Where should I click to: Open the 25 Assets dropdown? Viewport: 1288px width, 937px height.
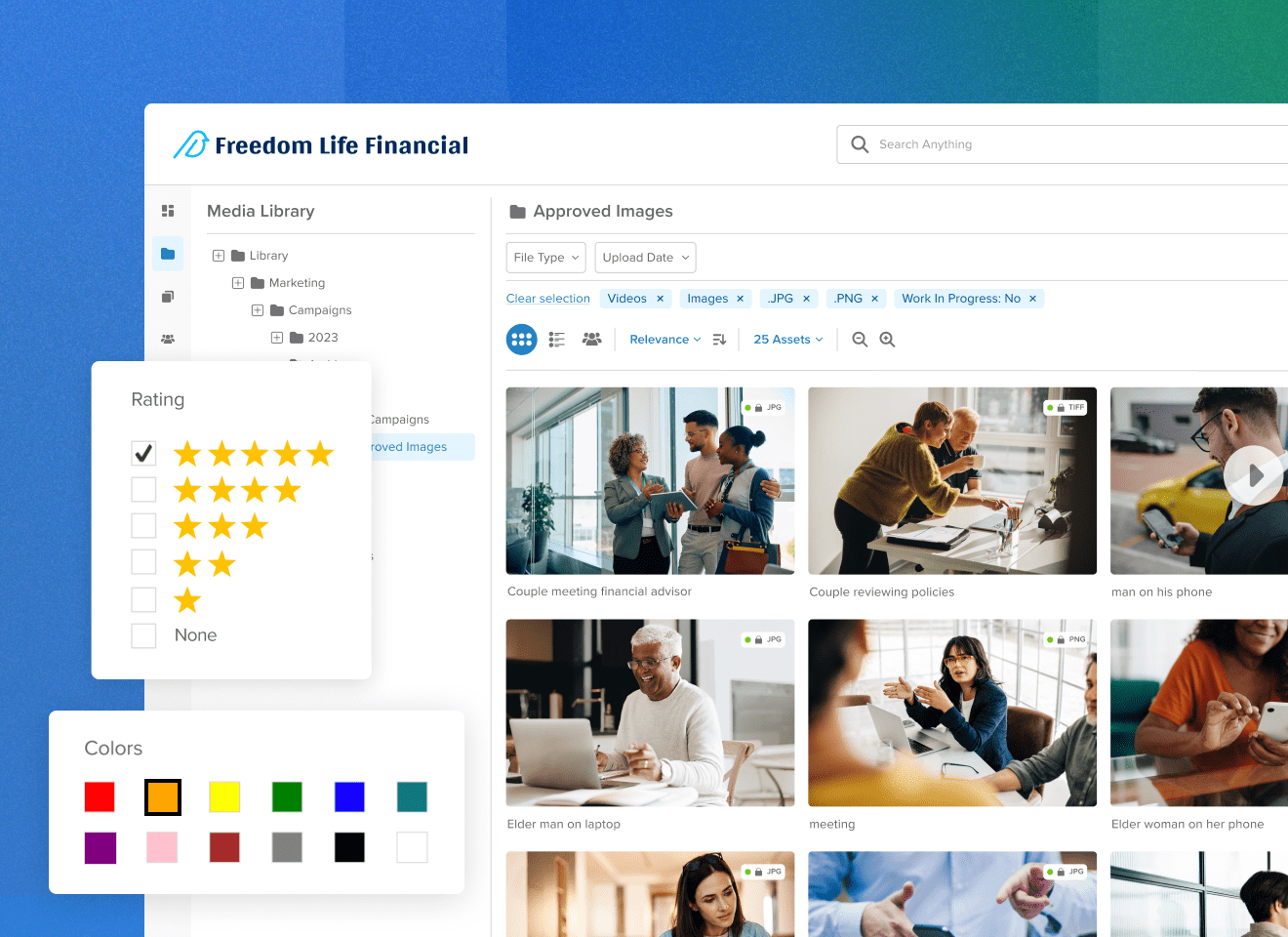tap(788, 340)
